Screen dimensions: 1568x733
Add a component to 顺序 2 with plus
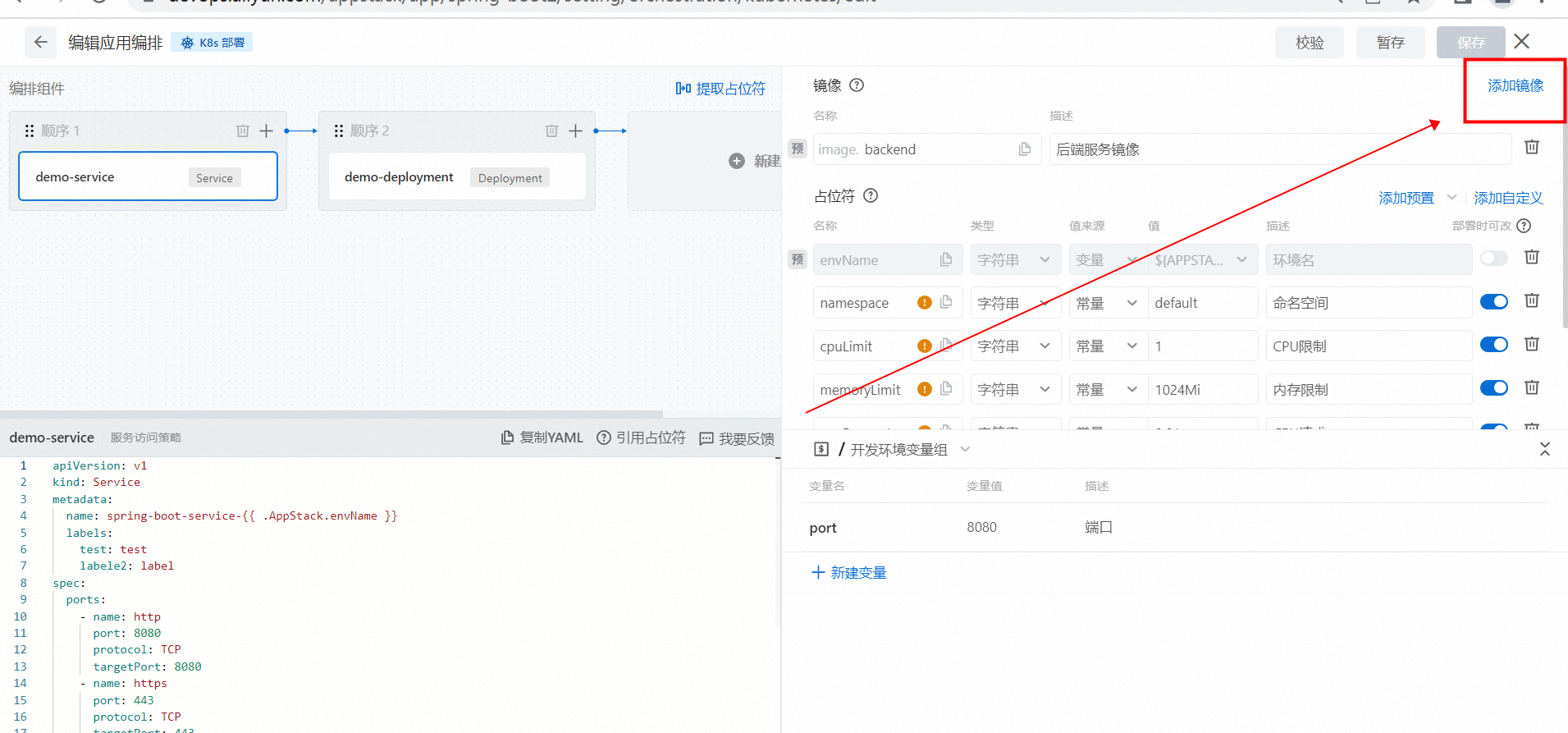coord(576,131)
